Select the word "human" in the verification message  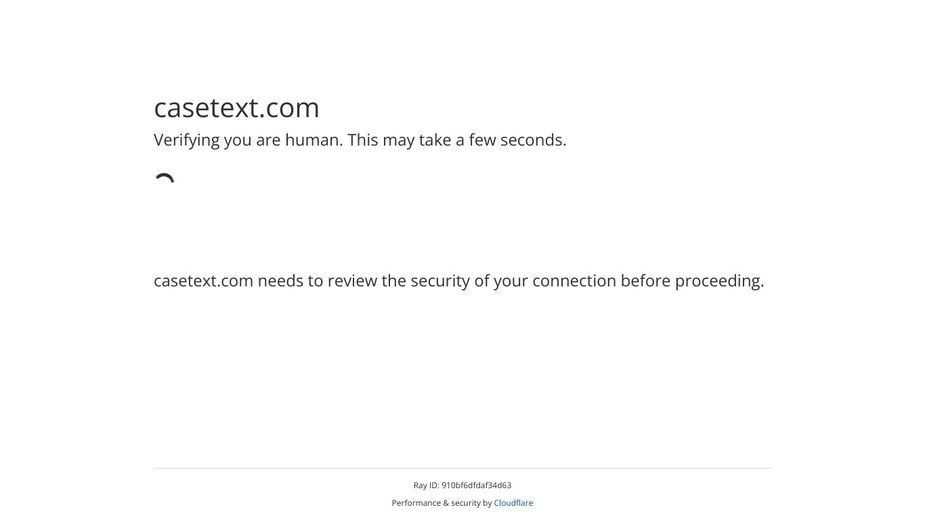pyautogui.click(x=313, y=140)
